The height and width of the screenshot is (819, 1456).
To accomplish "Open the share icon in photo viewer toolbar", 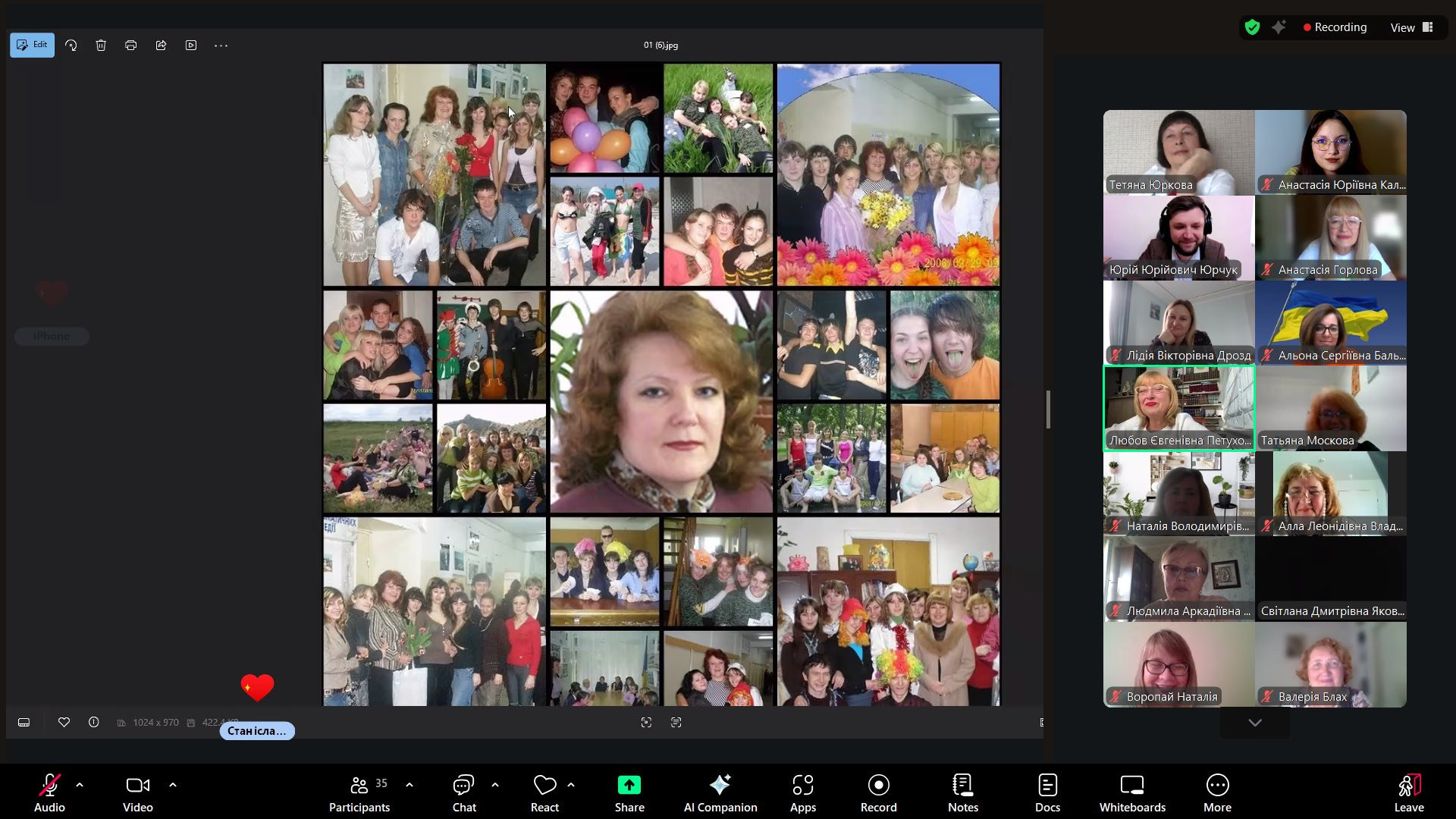I will coord(161,45).
